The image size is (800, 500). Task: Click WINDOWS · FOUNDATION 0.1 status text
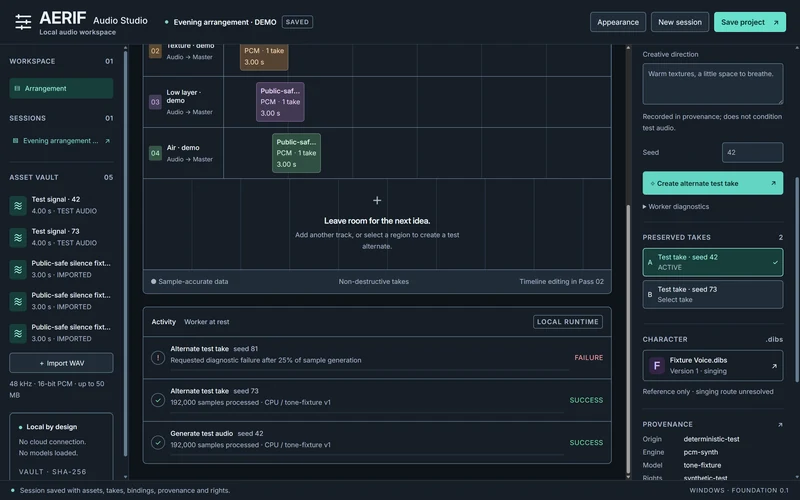(x=739, y=491)
